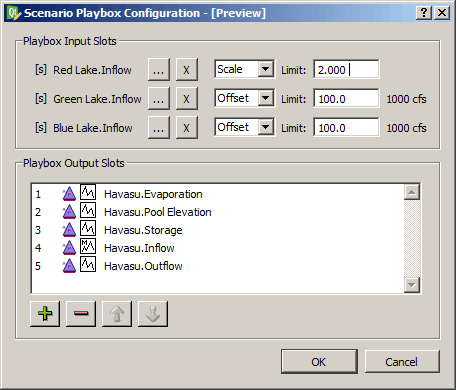Image resolution: width=456 pixels, height=390 pixels.
Task: Click the Red Lake.Inflow slot label
Action: pyautogui.click(x=92, y=70)
